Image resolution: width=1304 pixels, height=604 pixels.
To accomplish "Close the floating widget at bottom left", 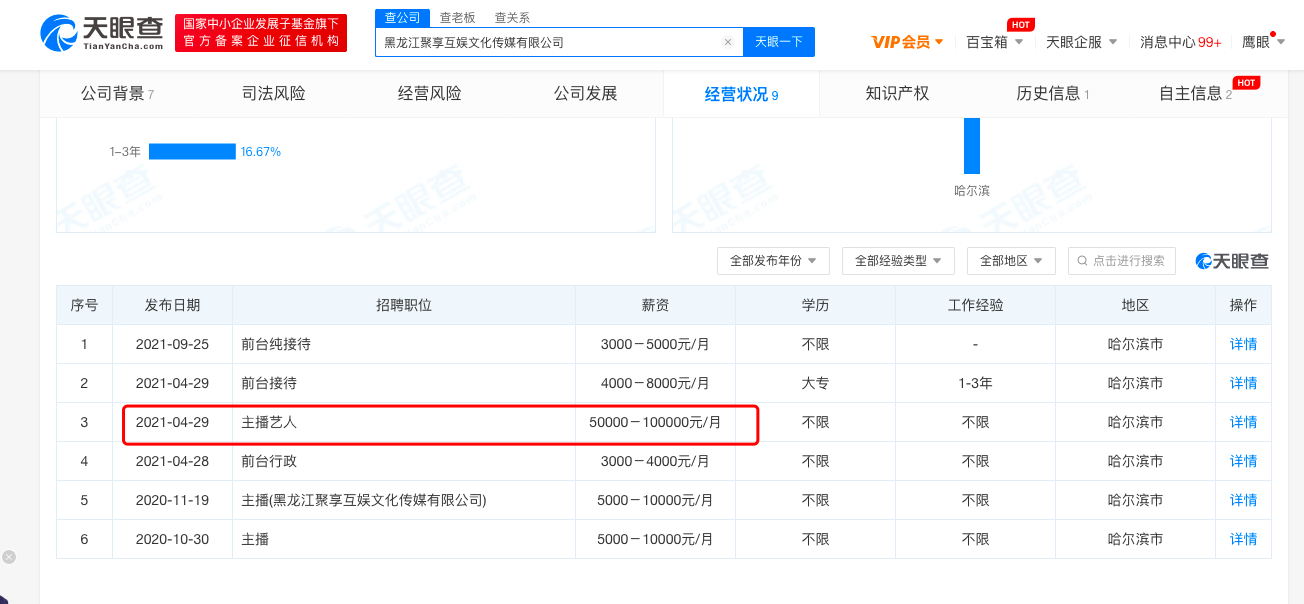I will (9, 557).
